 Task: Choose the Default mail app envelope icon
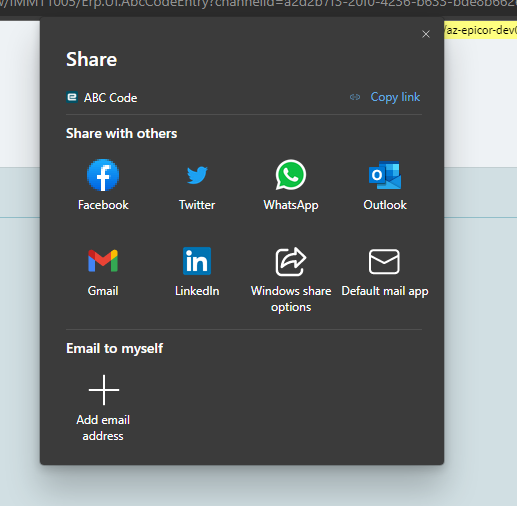pyautogui.click(x=384, y=261)
